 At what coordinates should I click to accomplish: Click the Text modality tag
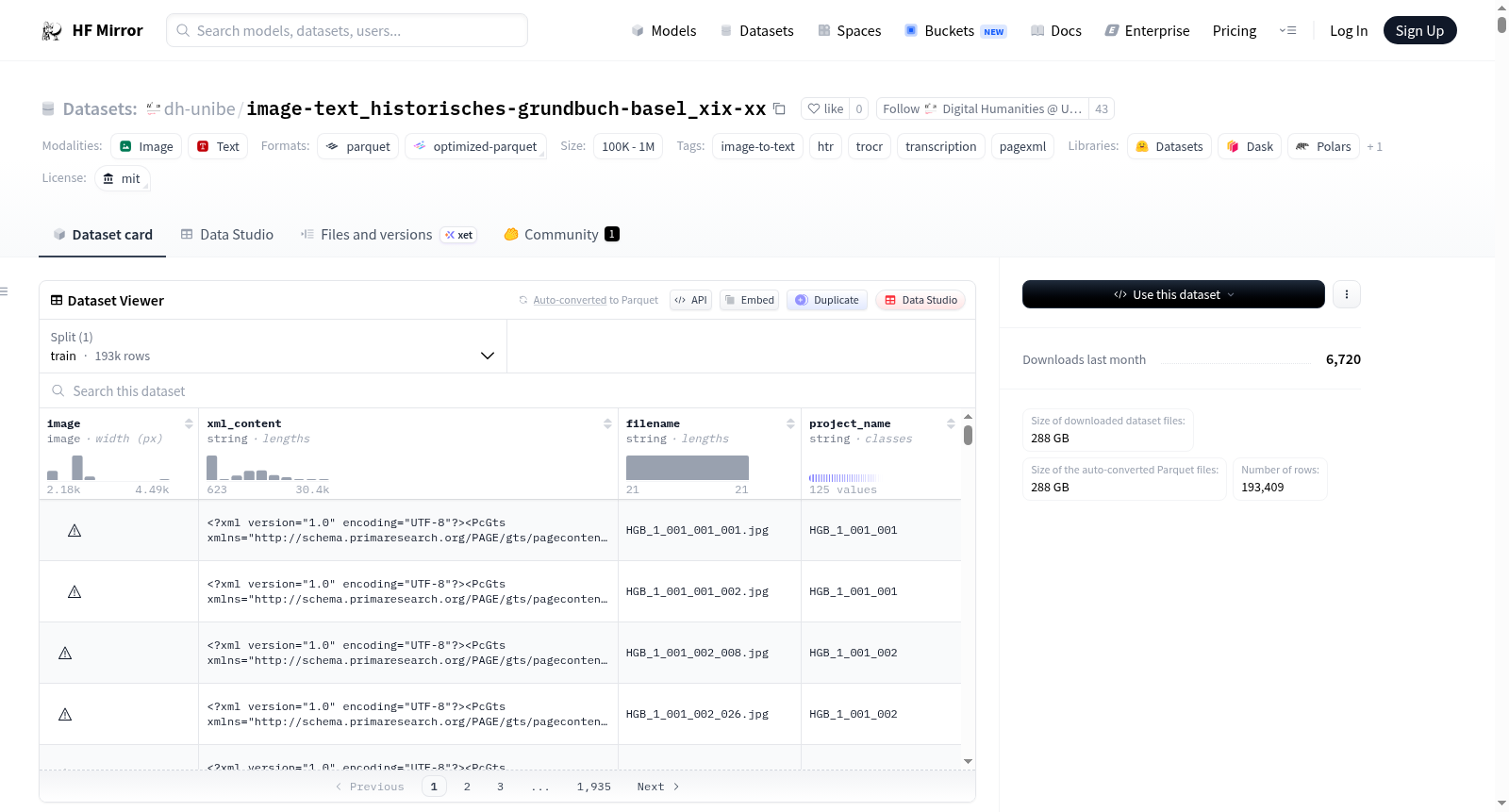coord(218,146)
